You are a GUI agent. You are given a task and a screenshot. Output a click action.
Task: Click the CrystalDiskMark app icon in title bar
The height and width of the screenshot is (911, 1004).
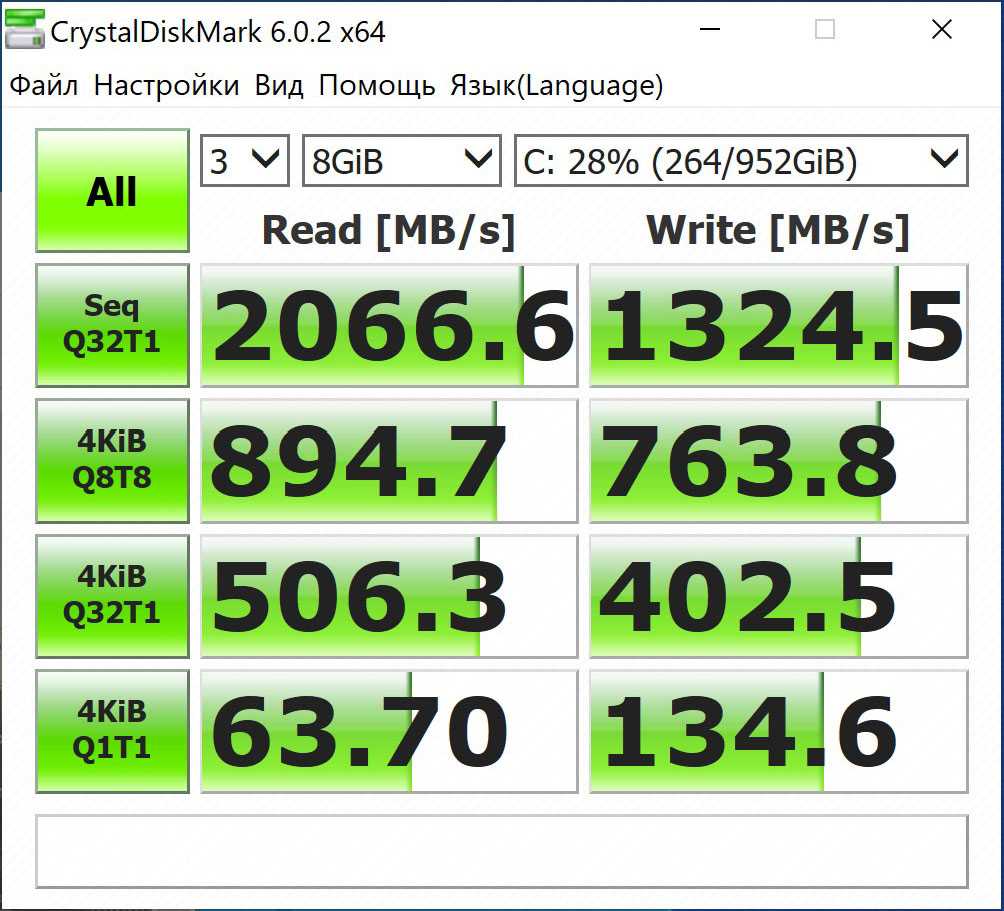[24, 31]
